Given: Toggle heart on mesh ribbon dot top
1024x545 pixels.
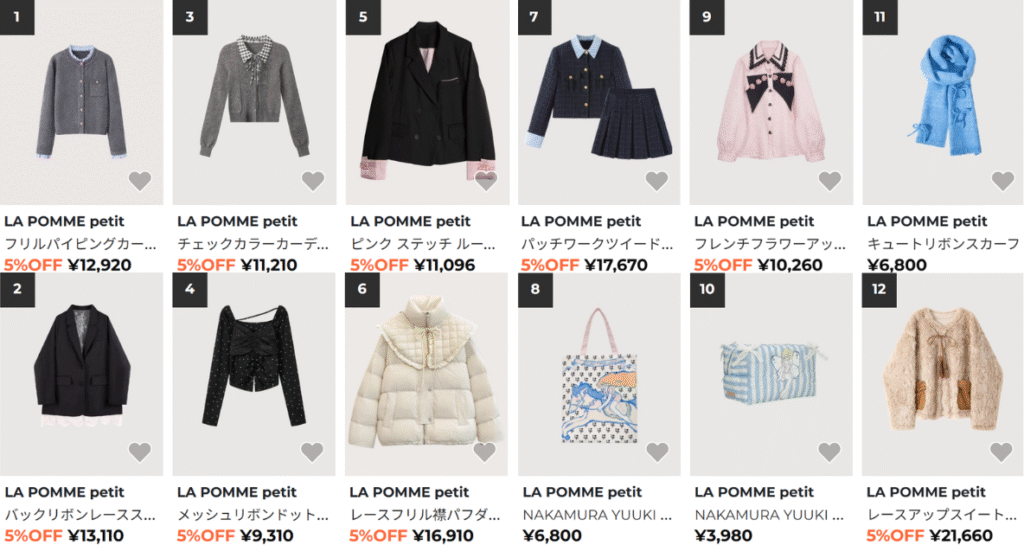Looking at the screenshot, I should coord(312,452).
